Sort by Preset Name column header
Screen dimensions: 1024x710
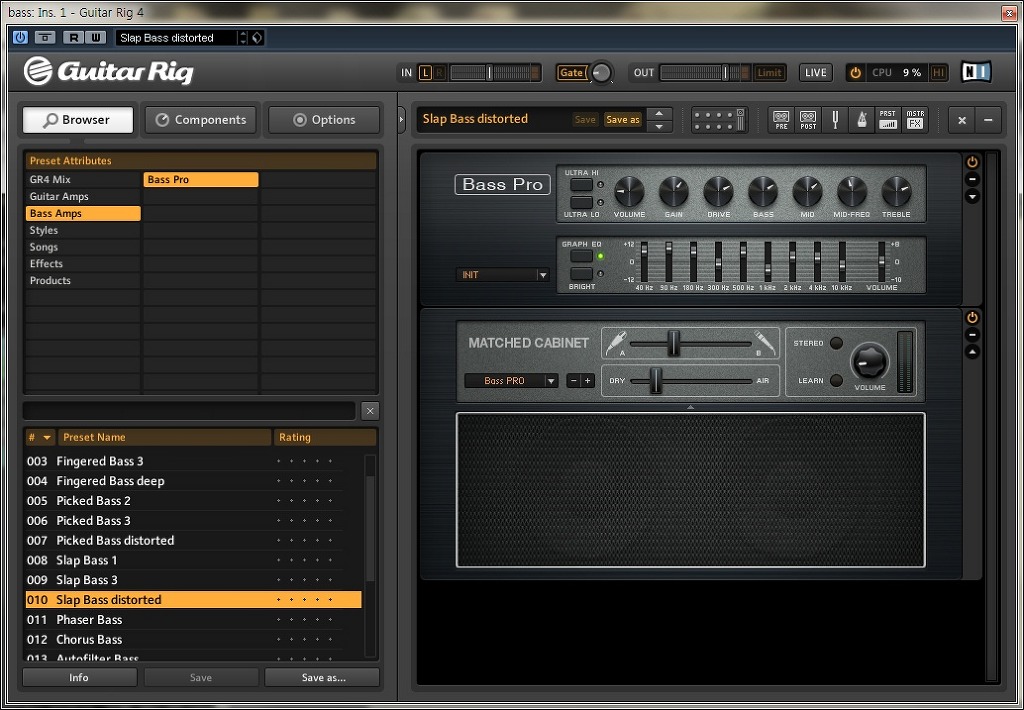165,437
